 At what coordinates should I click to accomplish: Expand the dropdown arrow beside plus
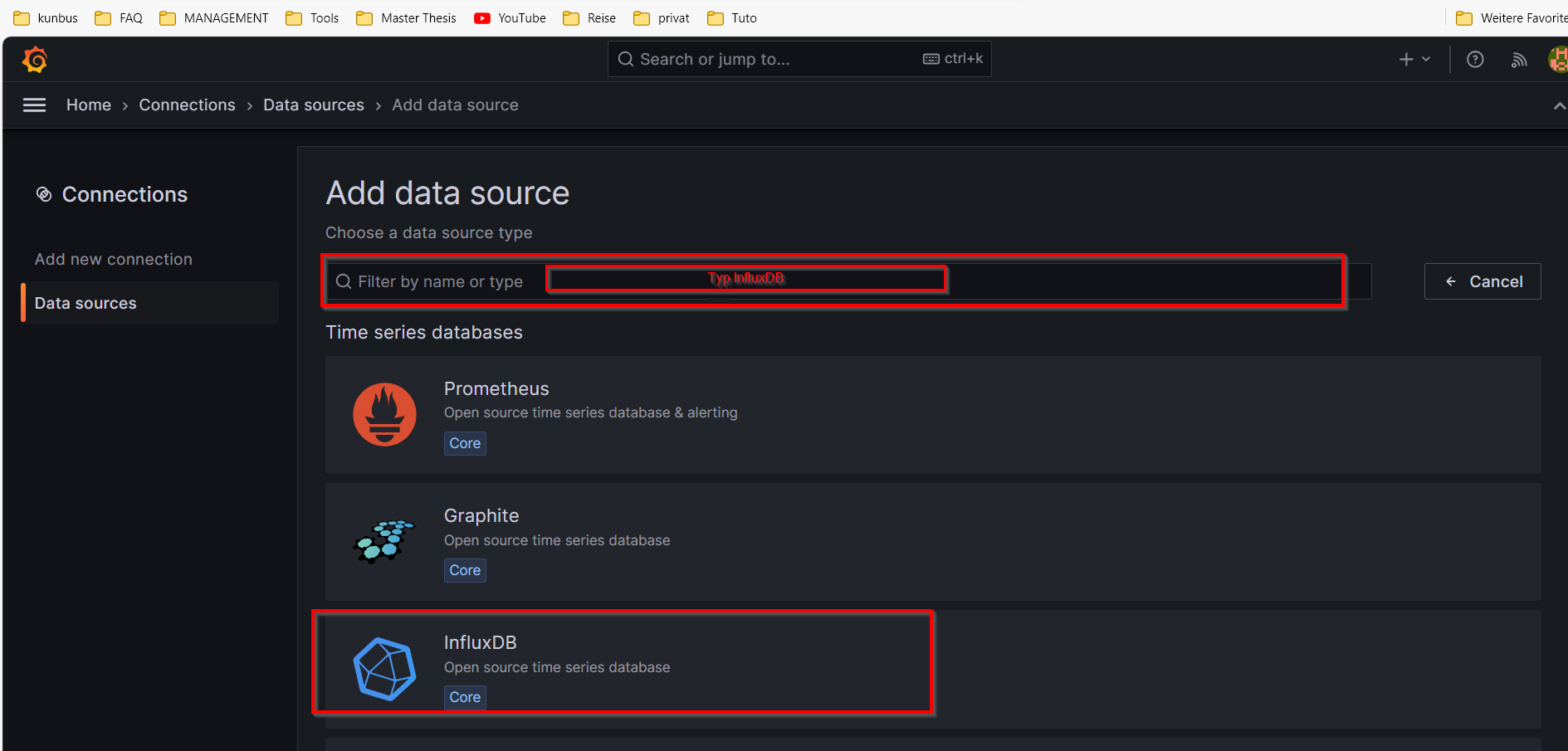click(x=1426, y=59)
